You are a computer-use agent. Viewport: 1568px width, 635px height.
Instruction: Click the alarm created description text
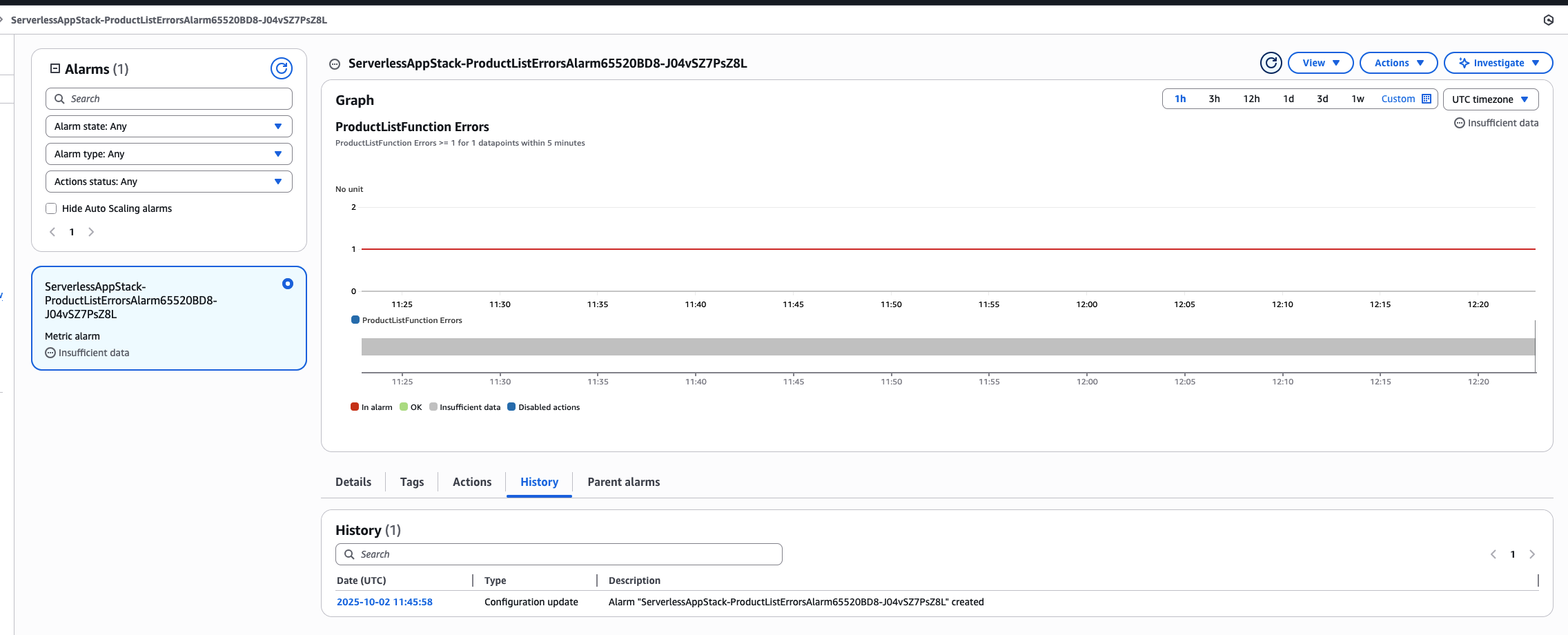(796, 602)
